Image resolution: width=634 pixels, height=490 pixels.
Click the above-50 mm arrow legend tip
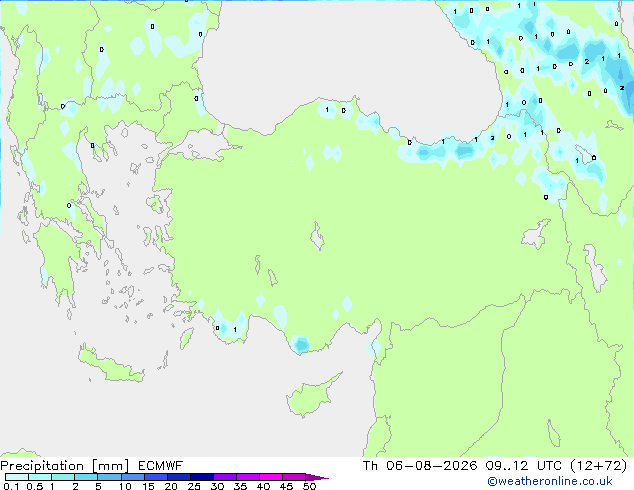[317, 477]
